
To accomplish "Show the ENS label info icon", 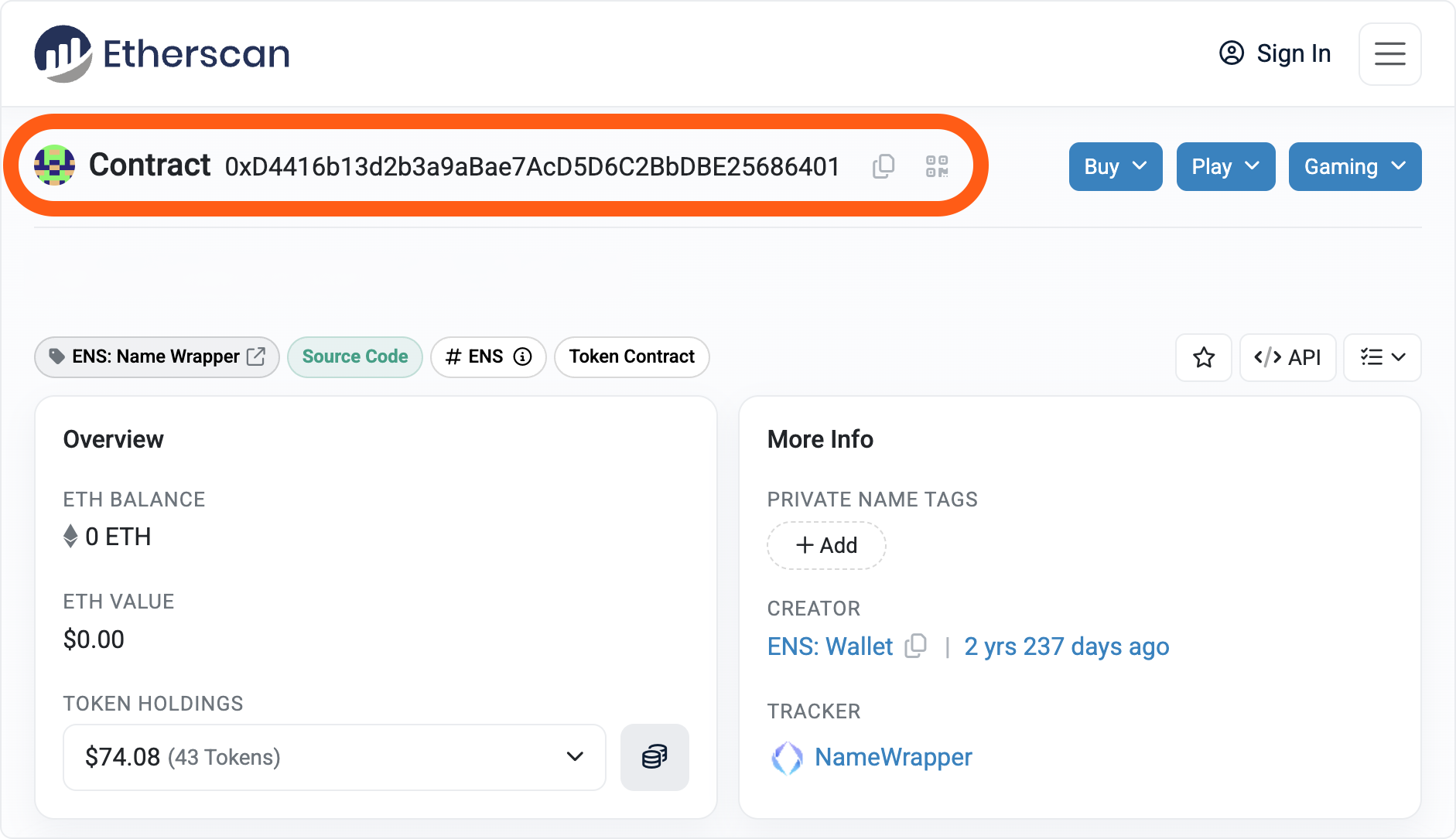I will [x=523, y=356].
